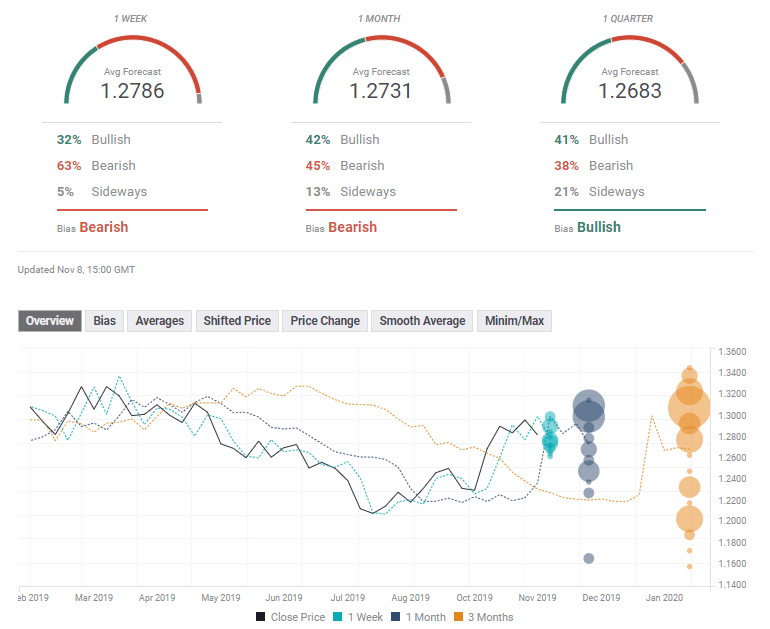Toggle the 1 Week legend series

pos(360,617)
